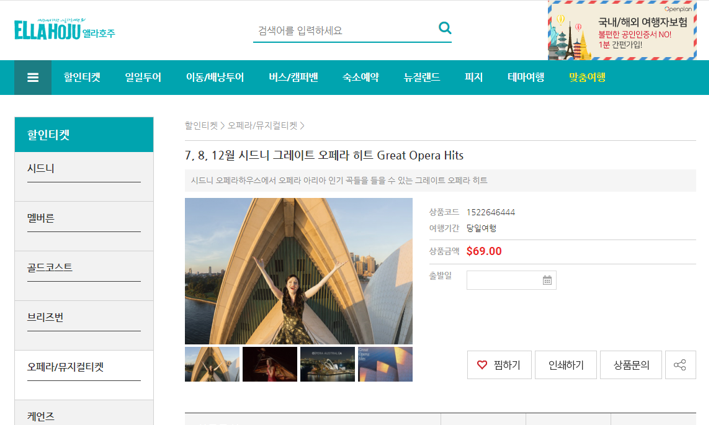
Task: Click the Ella Hoju logo
Action: (65, 29)
